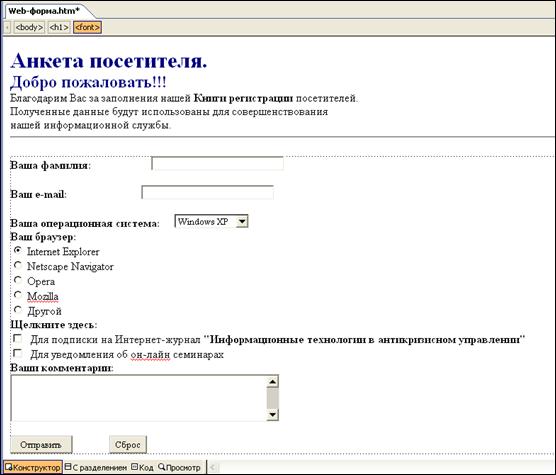This screenshot has height=475, width=556.
Task: Switch to the Web-форма.htm tab
Action: (x=44, y=11)
